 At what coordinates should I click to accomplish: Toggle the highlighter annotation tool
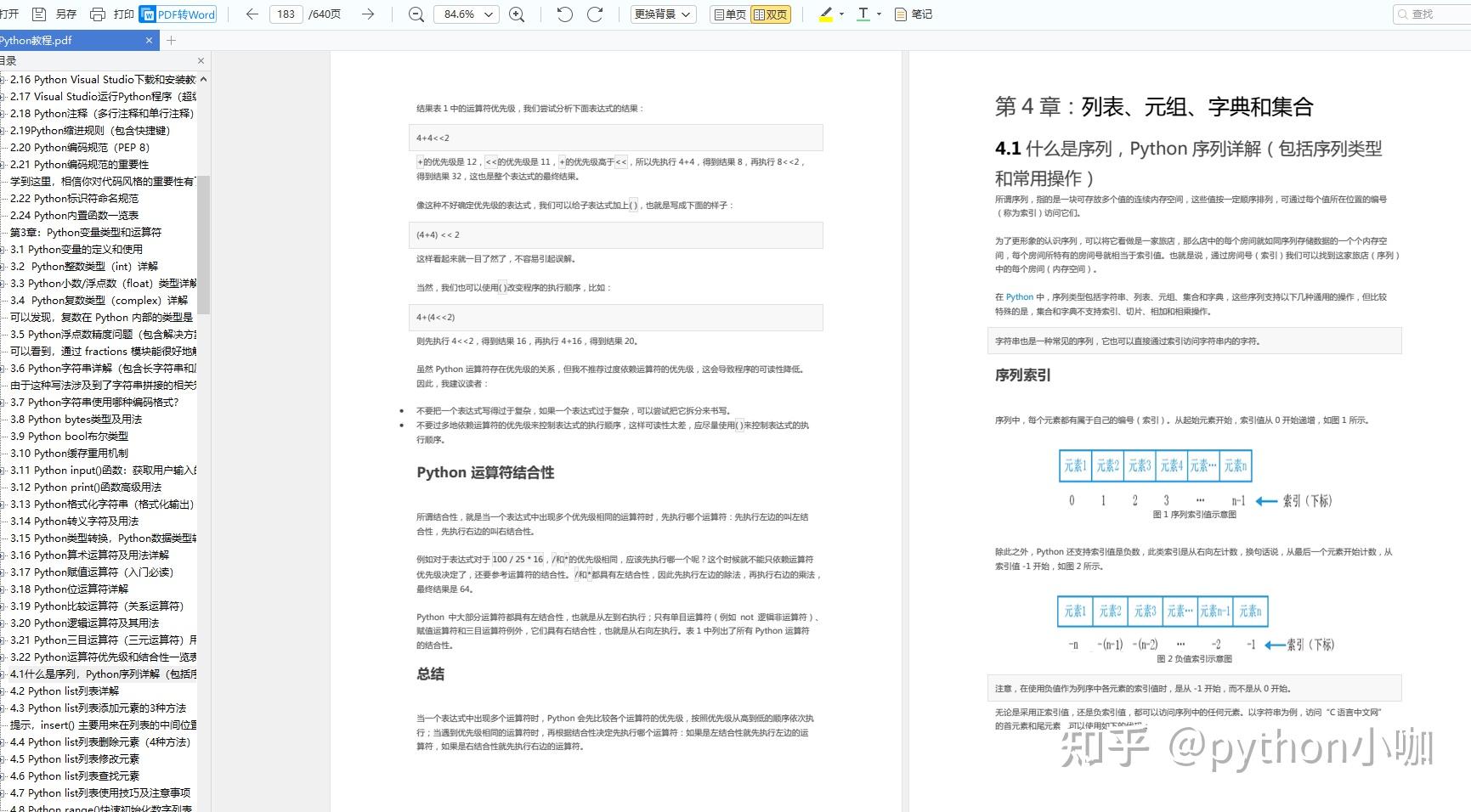tap(824, 14)
